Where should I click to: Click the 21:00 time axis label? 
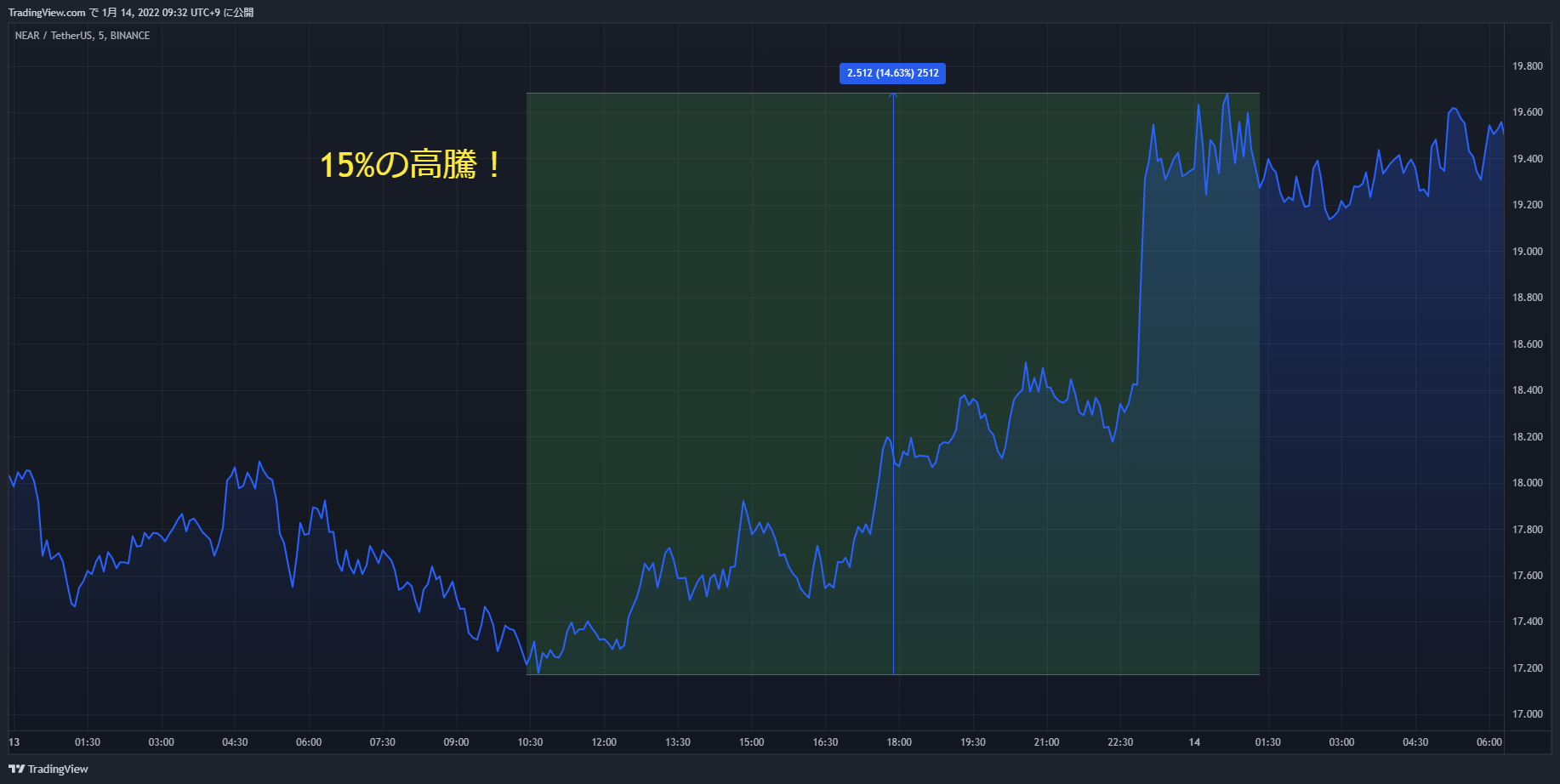tap(1047, 742)
